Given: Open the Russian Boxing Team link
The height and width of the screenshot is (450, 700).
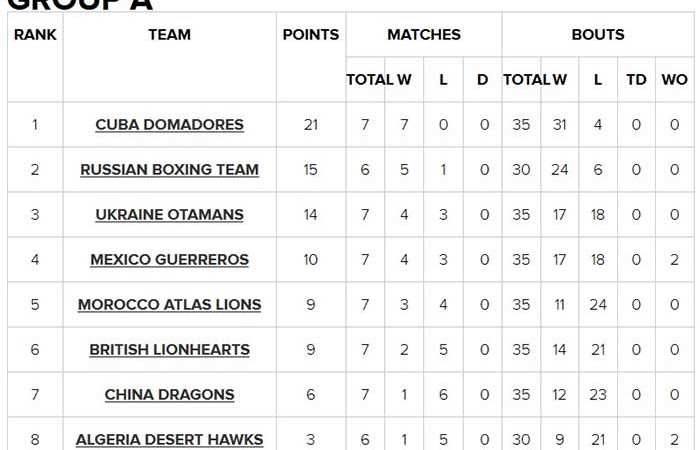Looking at the screenshot, I should coord(169,170).
